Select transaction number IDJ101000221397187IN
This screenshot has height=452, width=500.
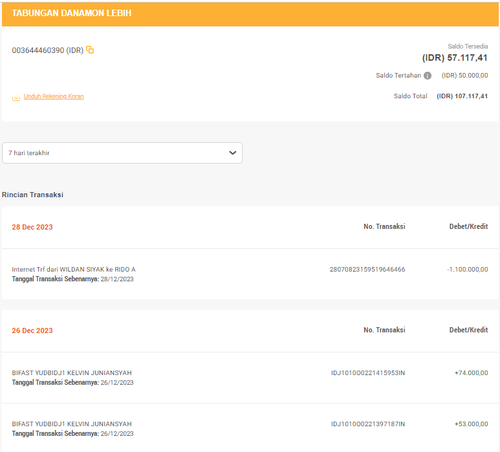coord(368,424)
